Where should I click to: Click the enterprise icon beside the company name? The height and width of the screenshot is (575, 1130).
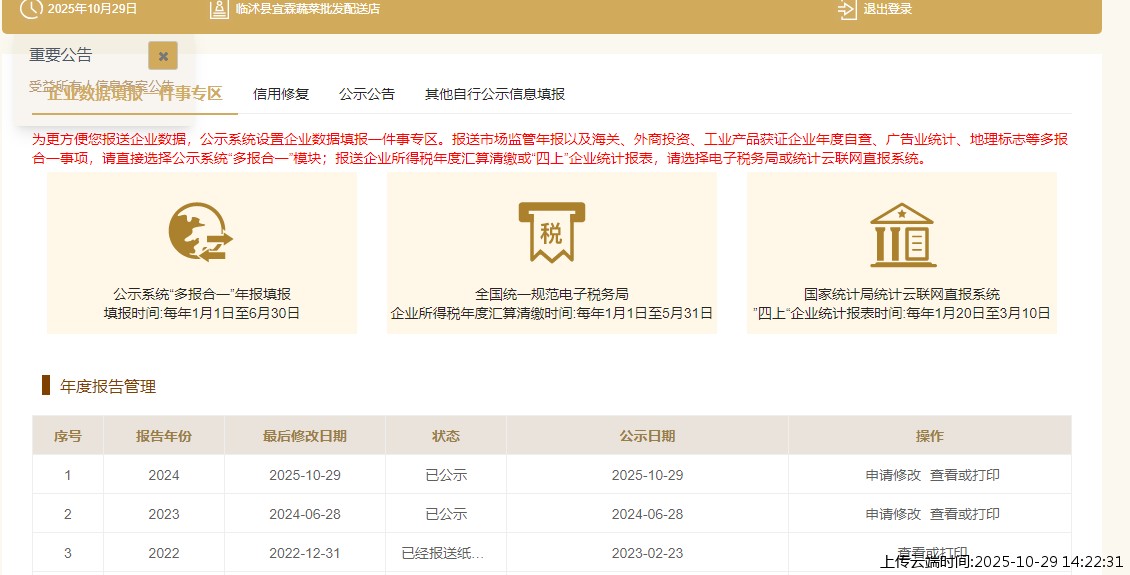[x=220, y=9]
